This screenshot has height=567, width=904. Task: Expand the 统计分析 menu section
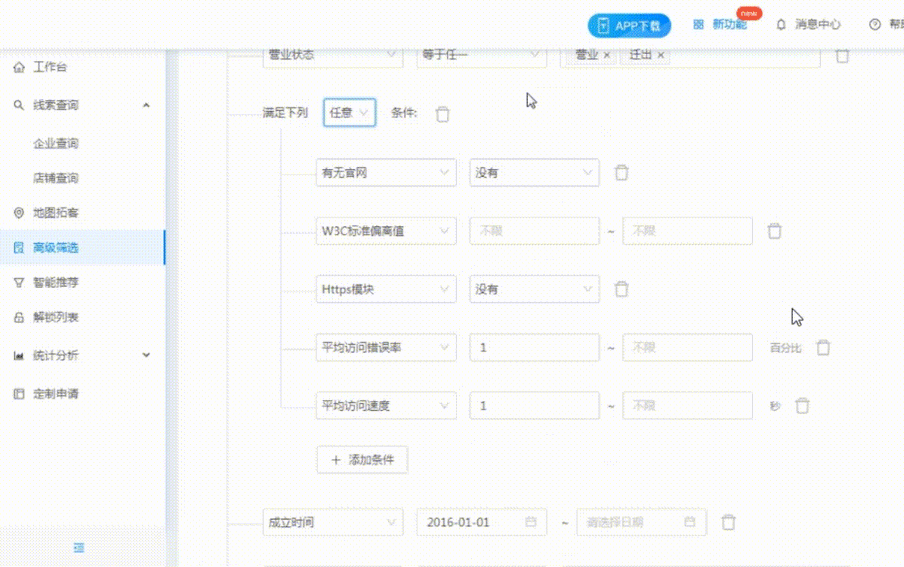146,355
